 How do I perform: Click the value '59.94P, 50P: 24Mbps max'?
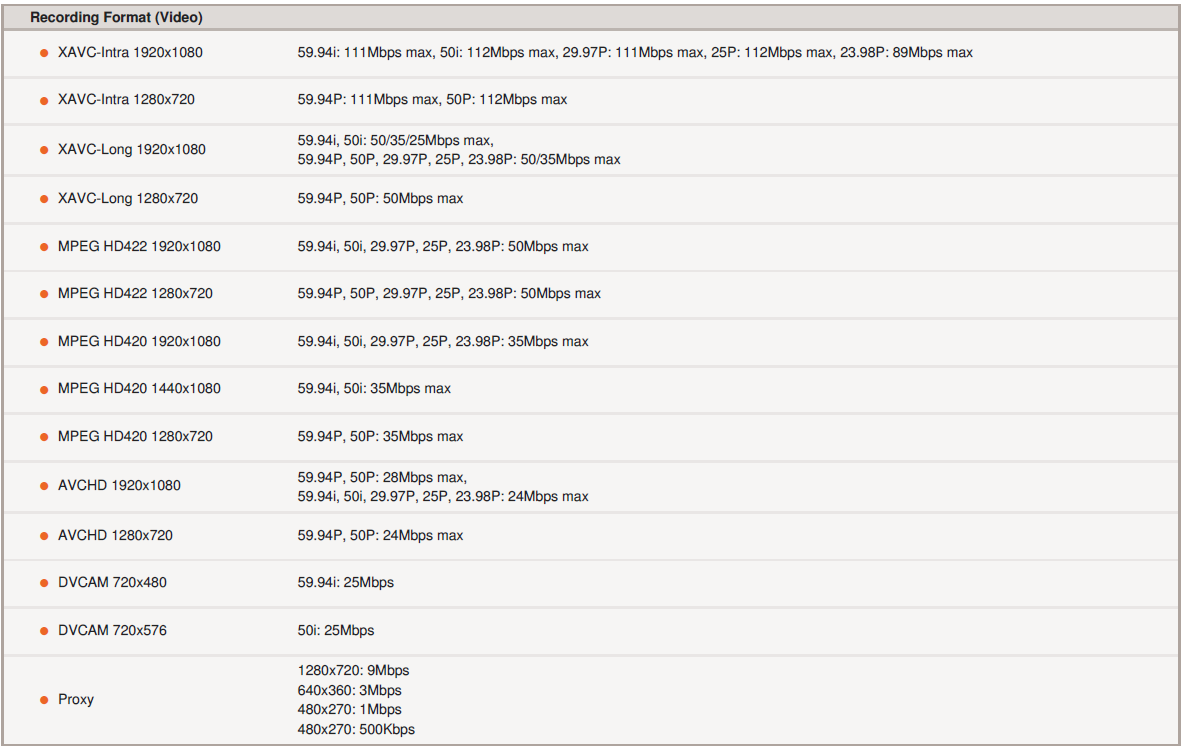click(x=381, y=535)
